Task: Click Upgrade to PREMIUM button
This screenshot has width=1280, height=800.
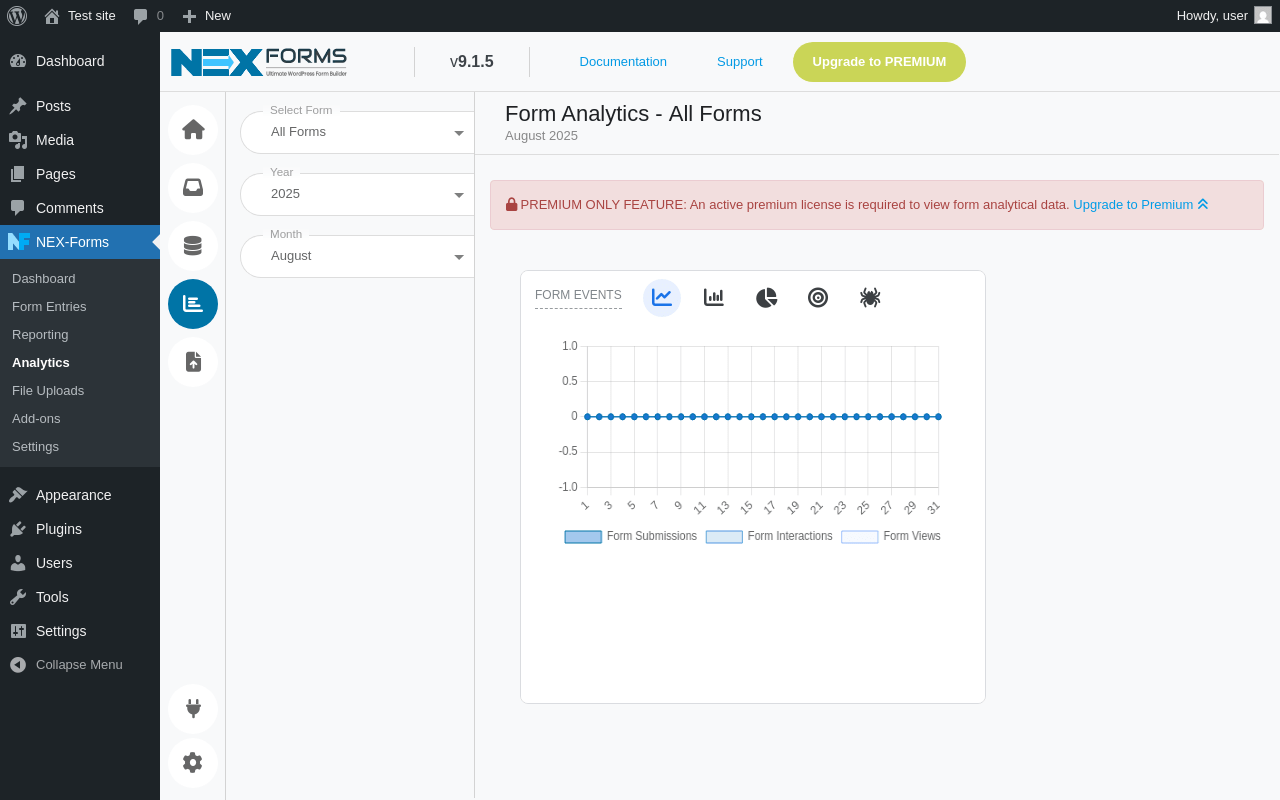Action: 879,62
